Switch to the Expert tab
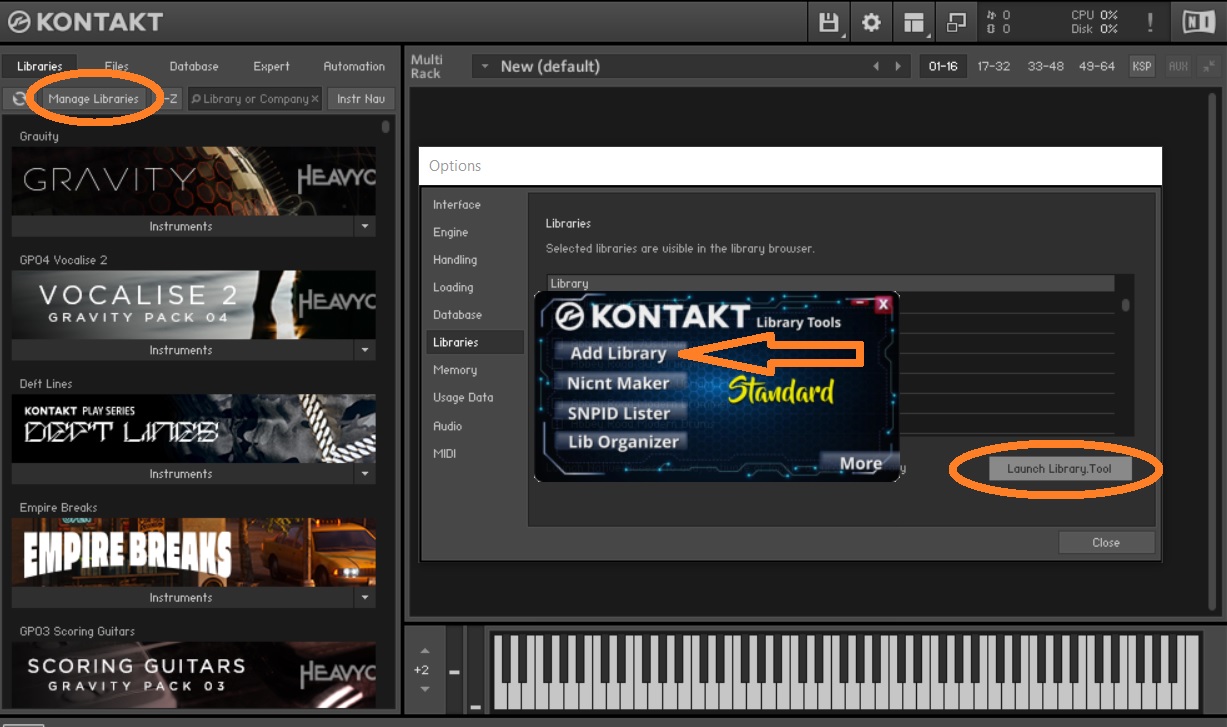This screenshot has width=1227, height=727. (x=271, y=66)
